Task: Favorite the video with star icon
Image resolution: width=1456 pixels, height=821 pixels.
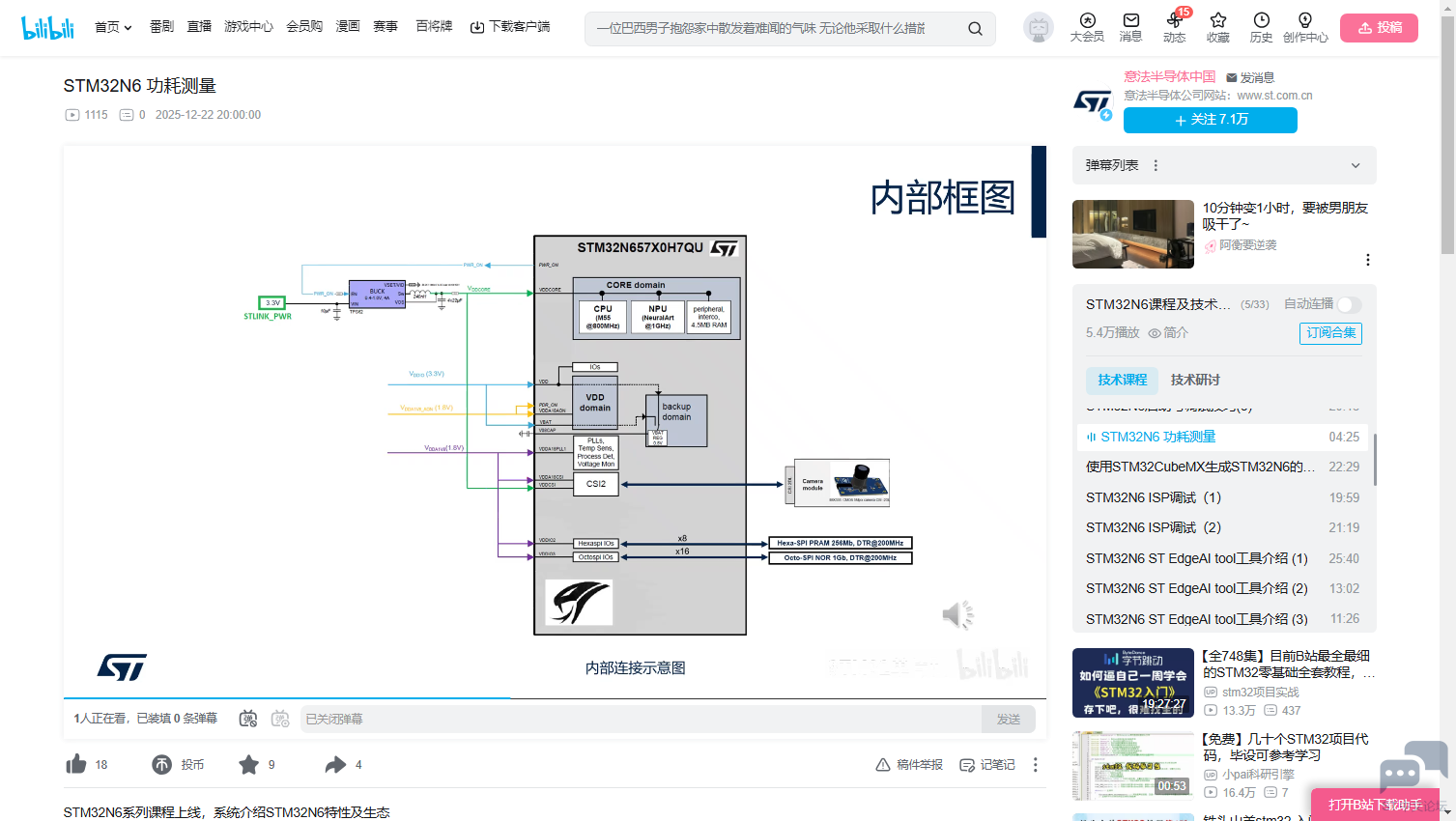Action: (x=248, y=764)
